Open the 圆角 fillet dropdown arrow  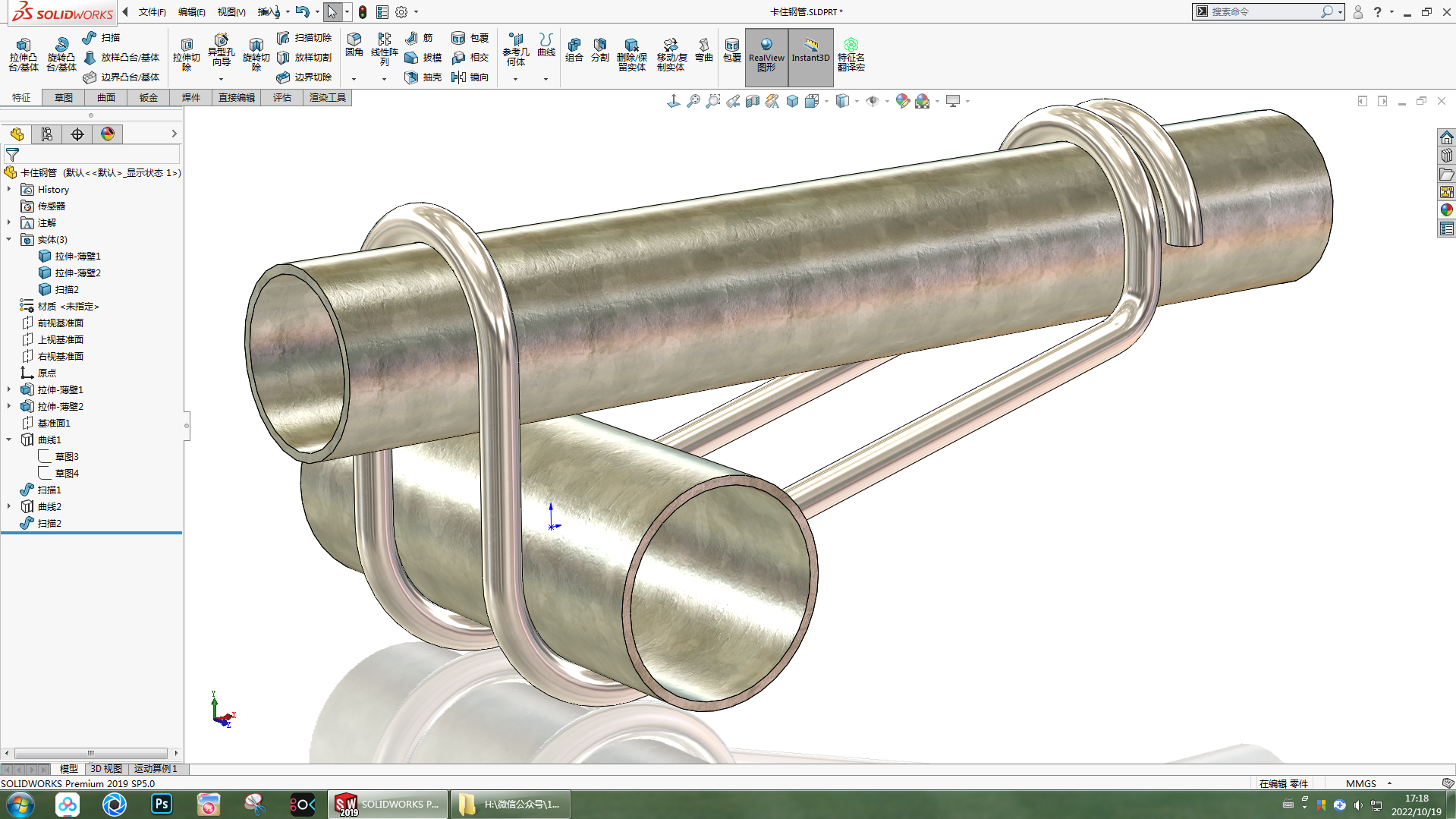click(354, 79)
